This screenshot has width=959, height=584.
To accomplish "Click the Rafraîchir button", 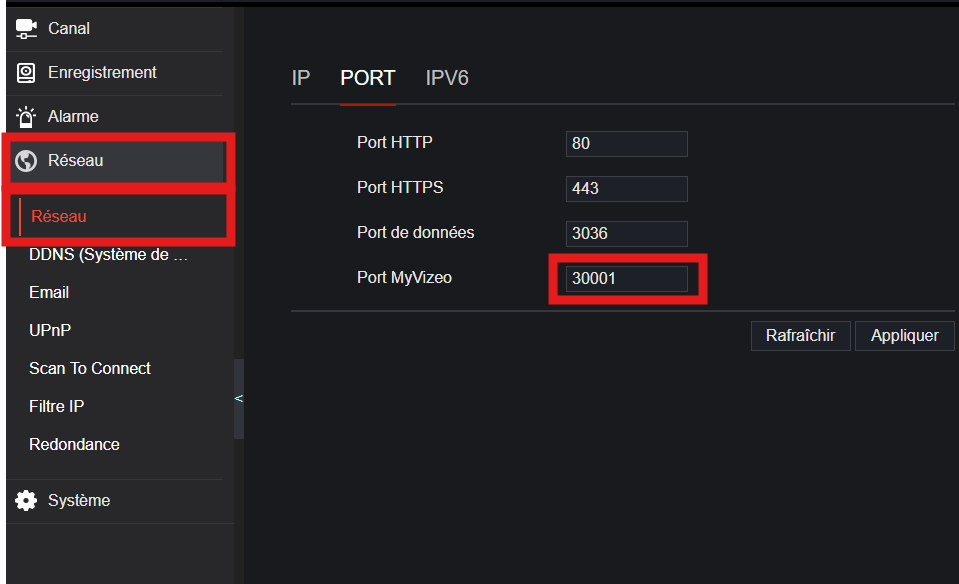I will 801,336.
